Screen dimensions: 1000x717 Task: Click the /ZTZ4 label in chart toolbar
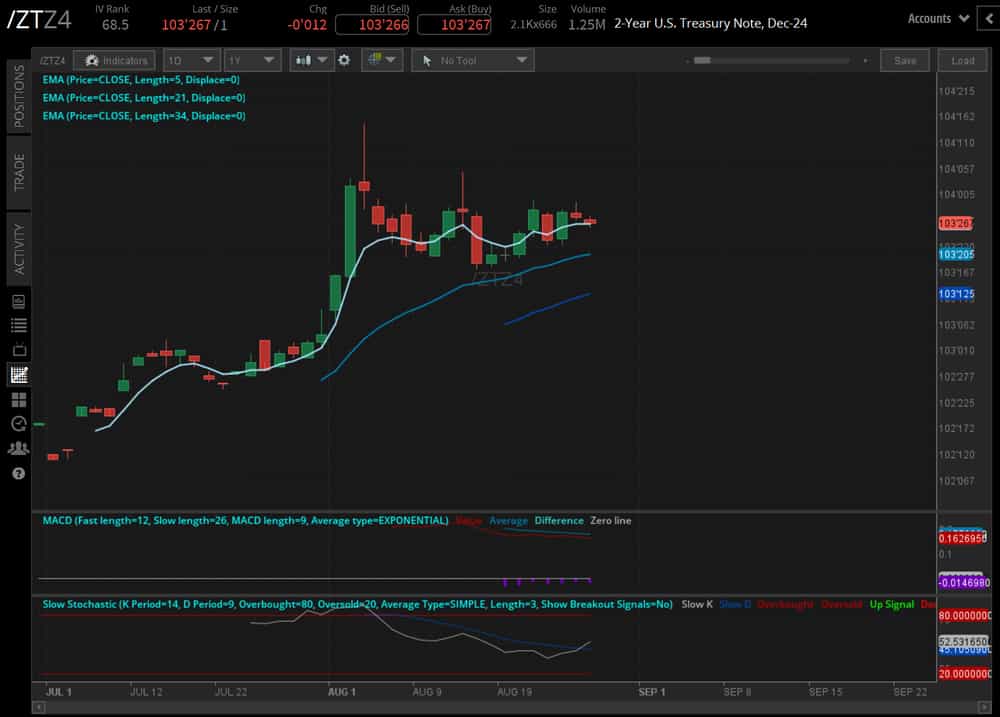(x=52, y=61)
